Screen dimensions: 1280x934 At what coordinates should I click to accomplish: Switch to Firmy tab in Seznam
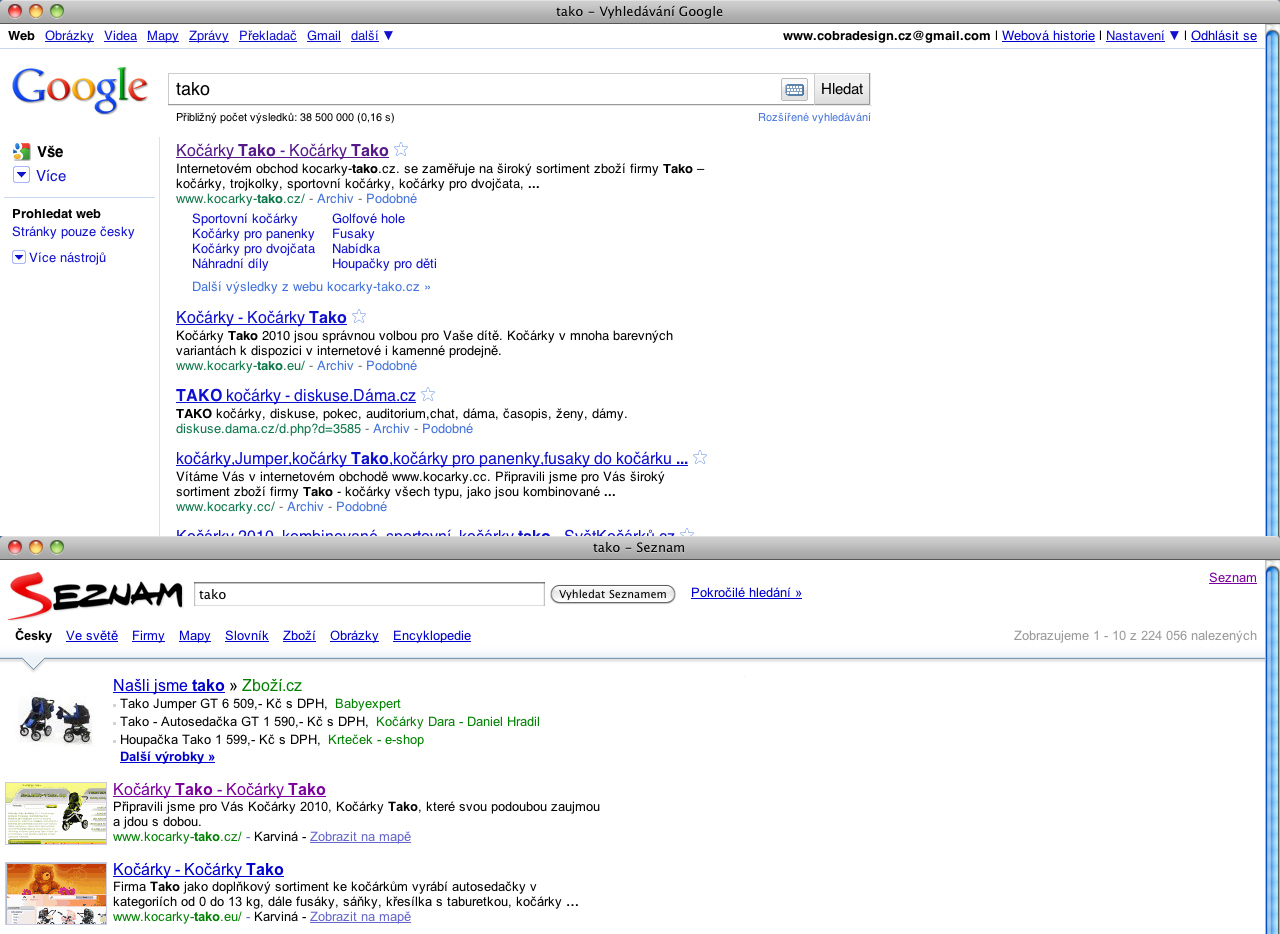(148, 635)
